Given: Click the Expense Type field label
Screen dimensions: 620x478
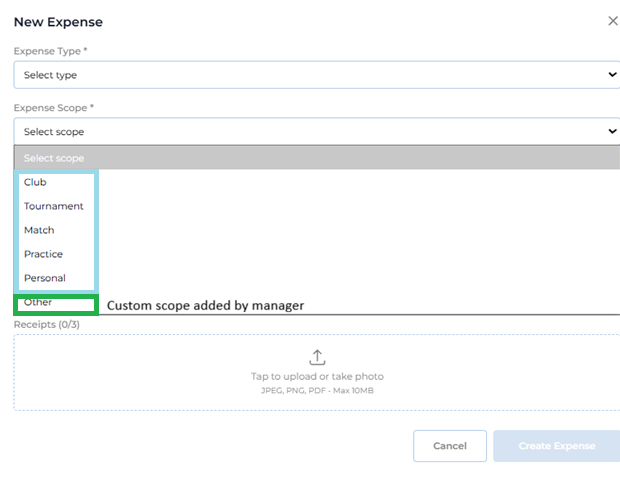Looking at the screenshot, I should click(50, 51).
